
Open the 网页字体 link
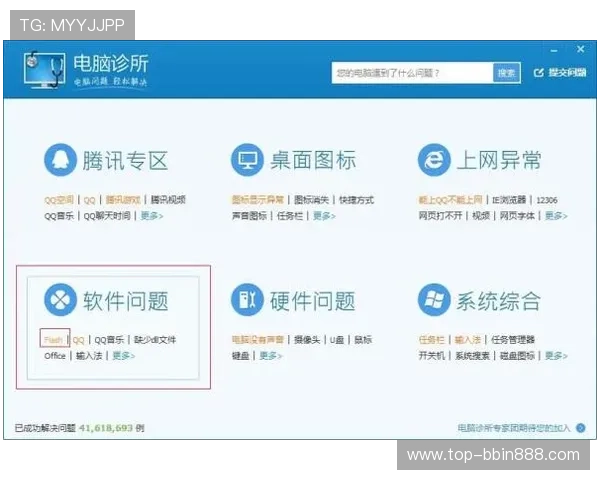point(517,216)
